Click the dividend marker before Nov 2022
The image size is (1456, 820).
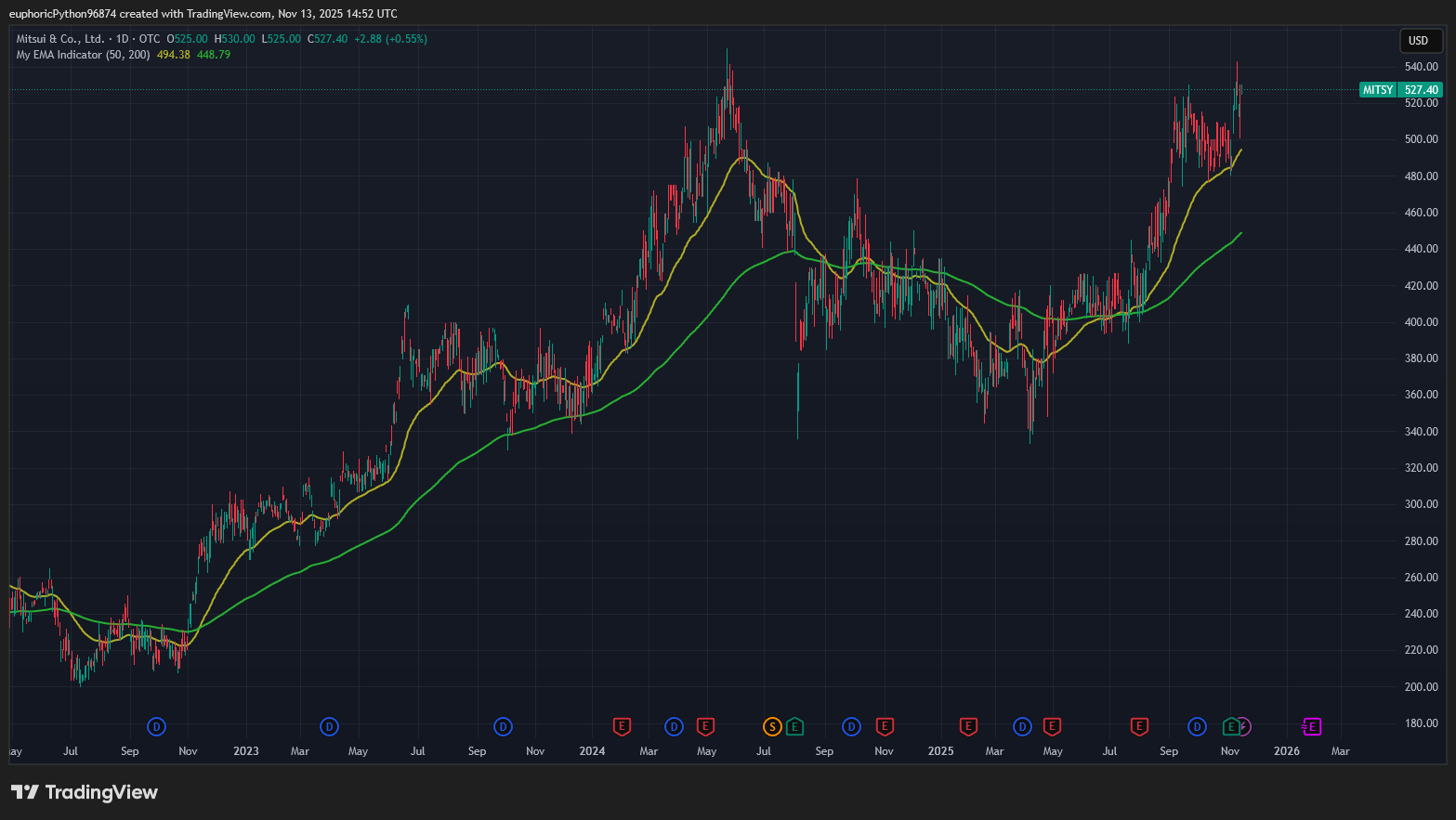157,726
